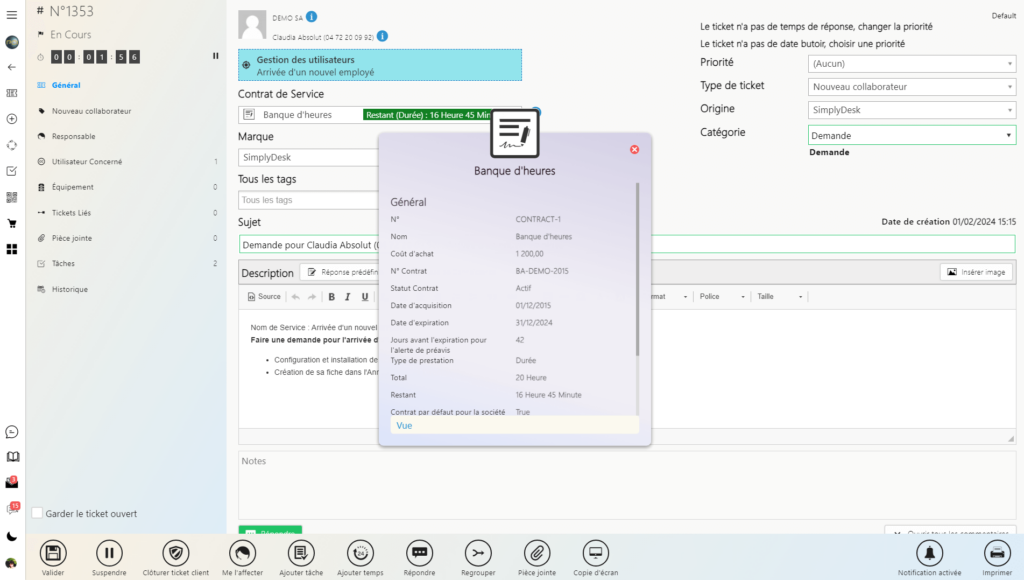Click the Ajouter tâche icon

[300, 553]
